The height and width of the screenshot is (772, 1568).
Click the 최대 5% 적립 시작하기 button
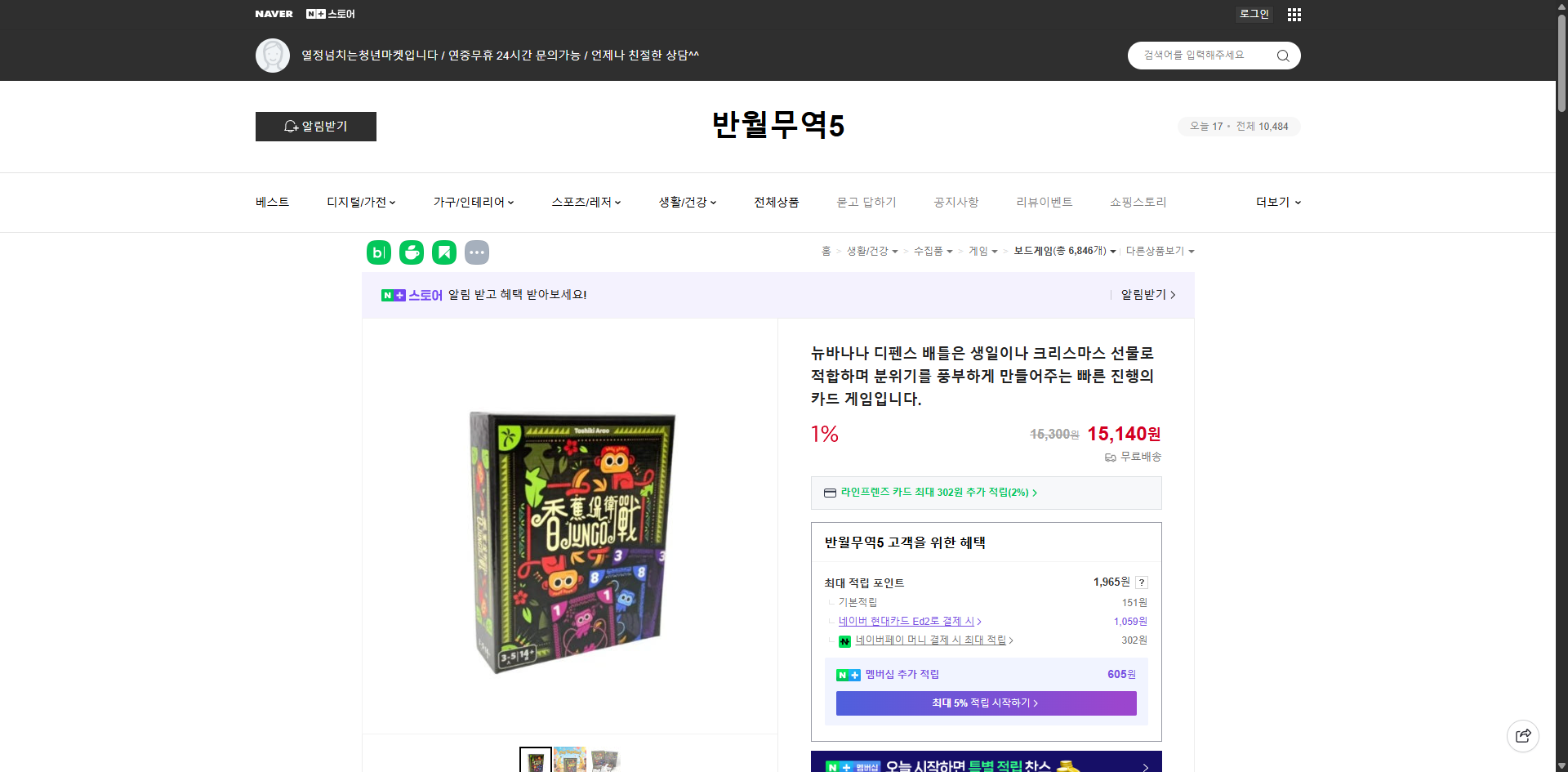[985, 703]
